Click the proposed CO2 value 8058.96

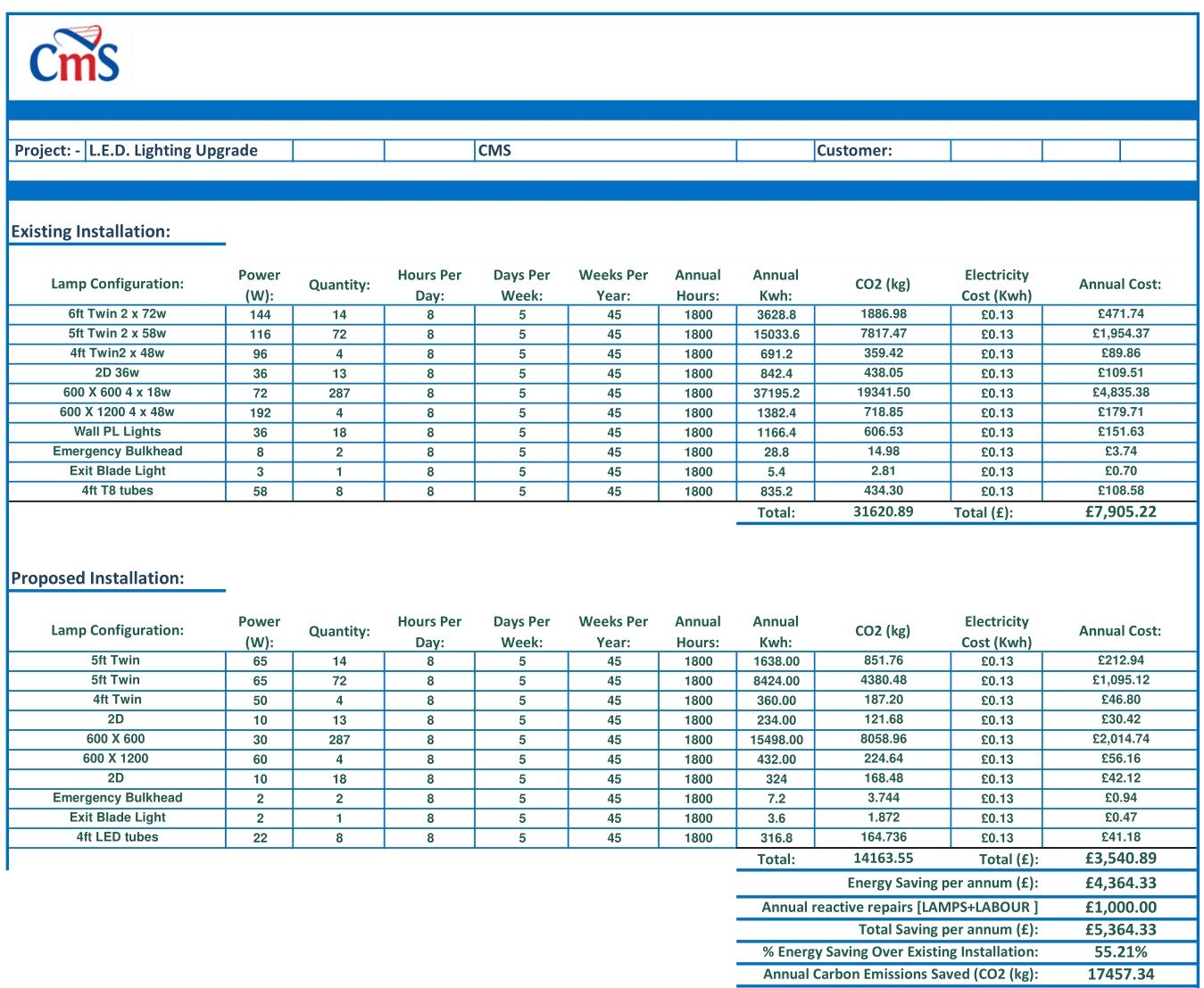pos(884,739)
